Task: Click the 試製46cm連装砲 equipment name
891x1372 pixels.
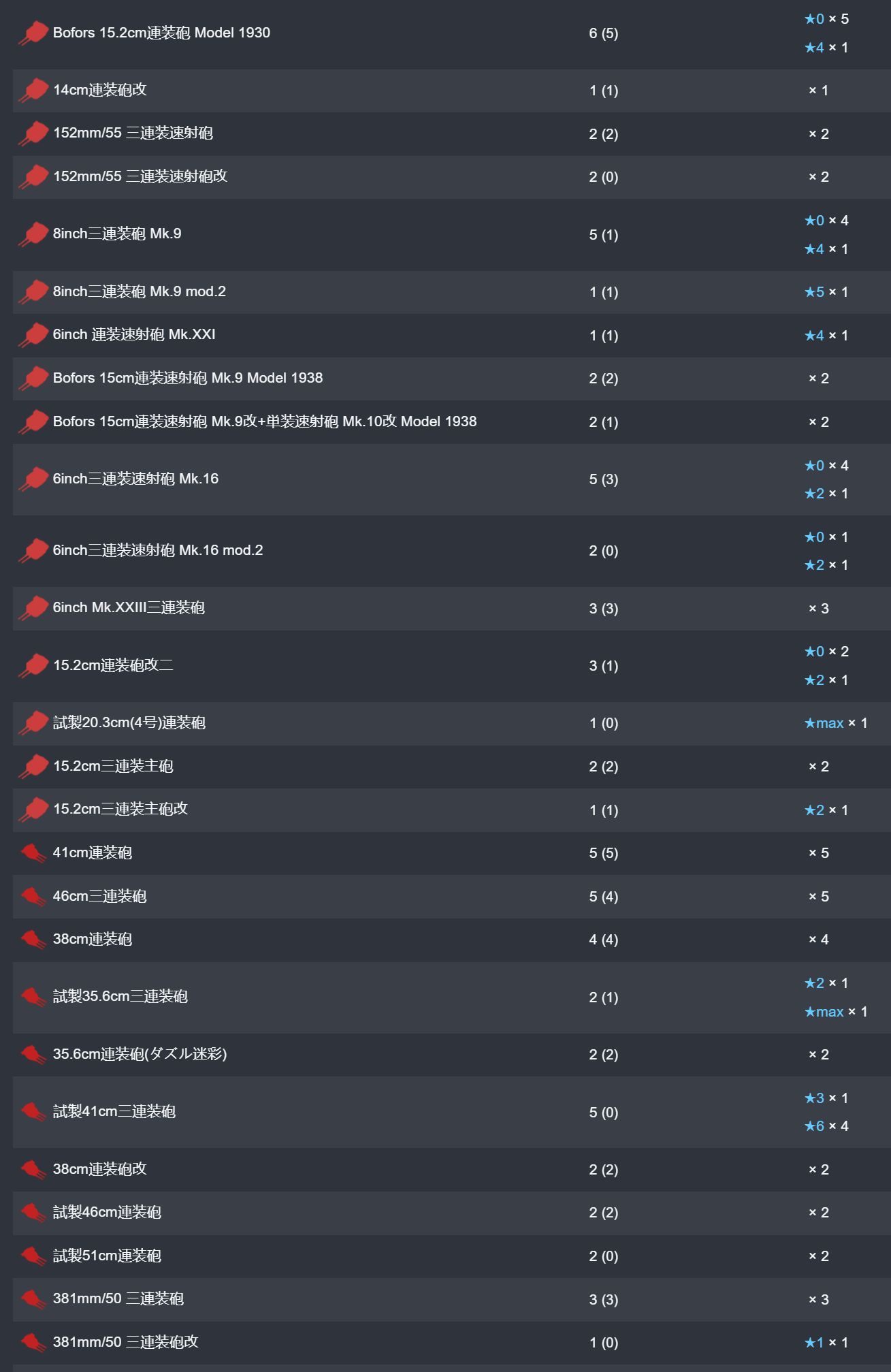Action: click(107, 1212)
